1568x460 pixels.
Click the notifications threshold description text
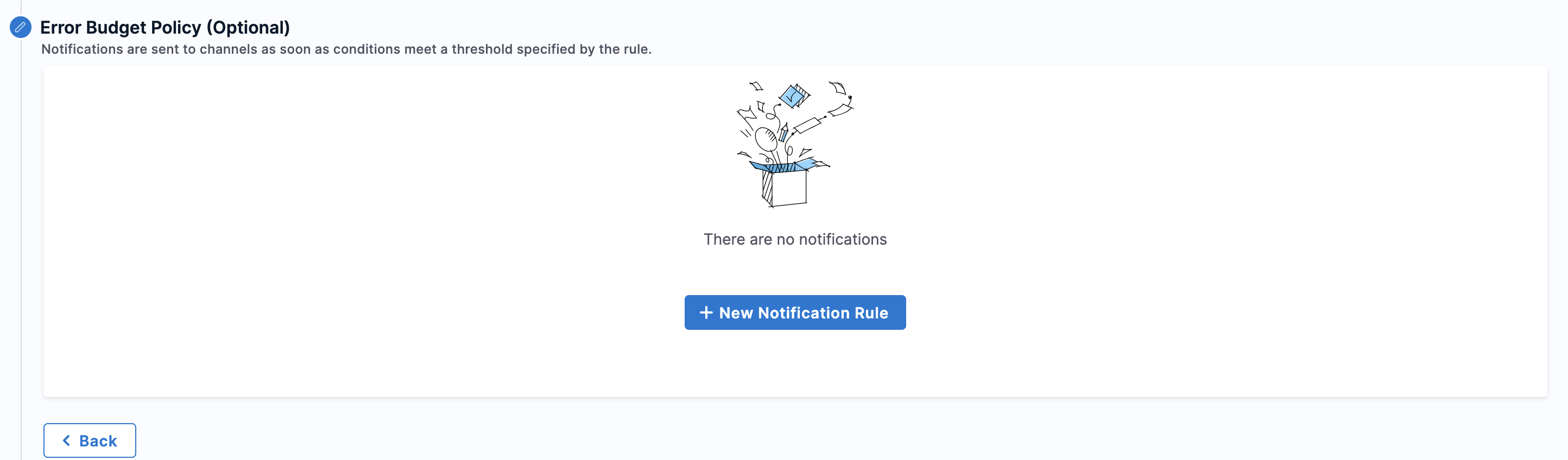coord(346,49)
